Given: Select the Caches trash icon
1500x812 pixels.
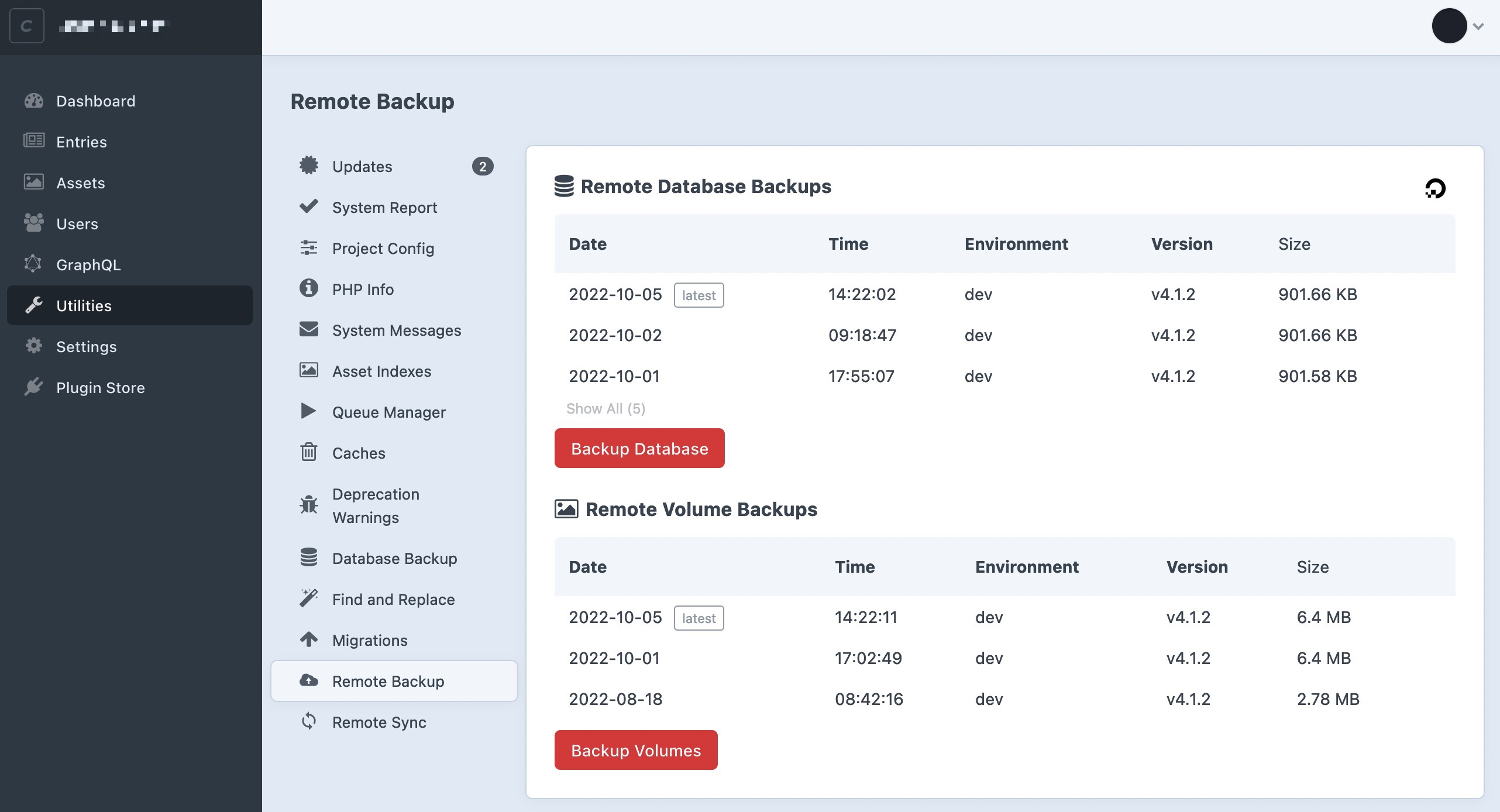Looking at the screenshot, I should click(x=308, y=452).
